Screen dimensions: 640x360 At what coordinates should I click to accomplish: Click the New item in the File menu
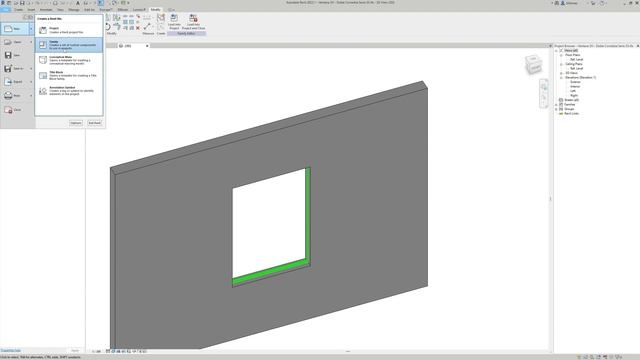pos(14,29)
